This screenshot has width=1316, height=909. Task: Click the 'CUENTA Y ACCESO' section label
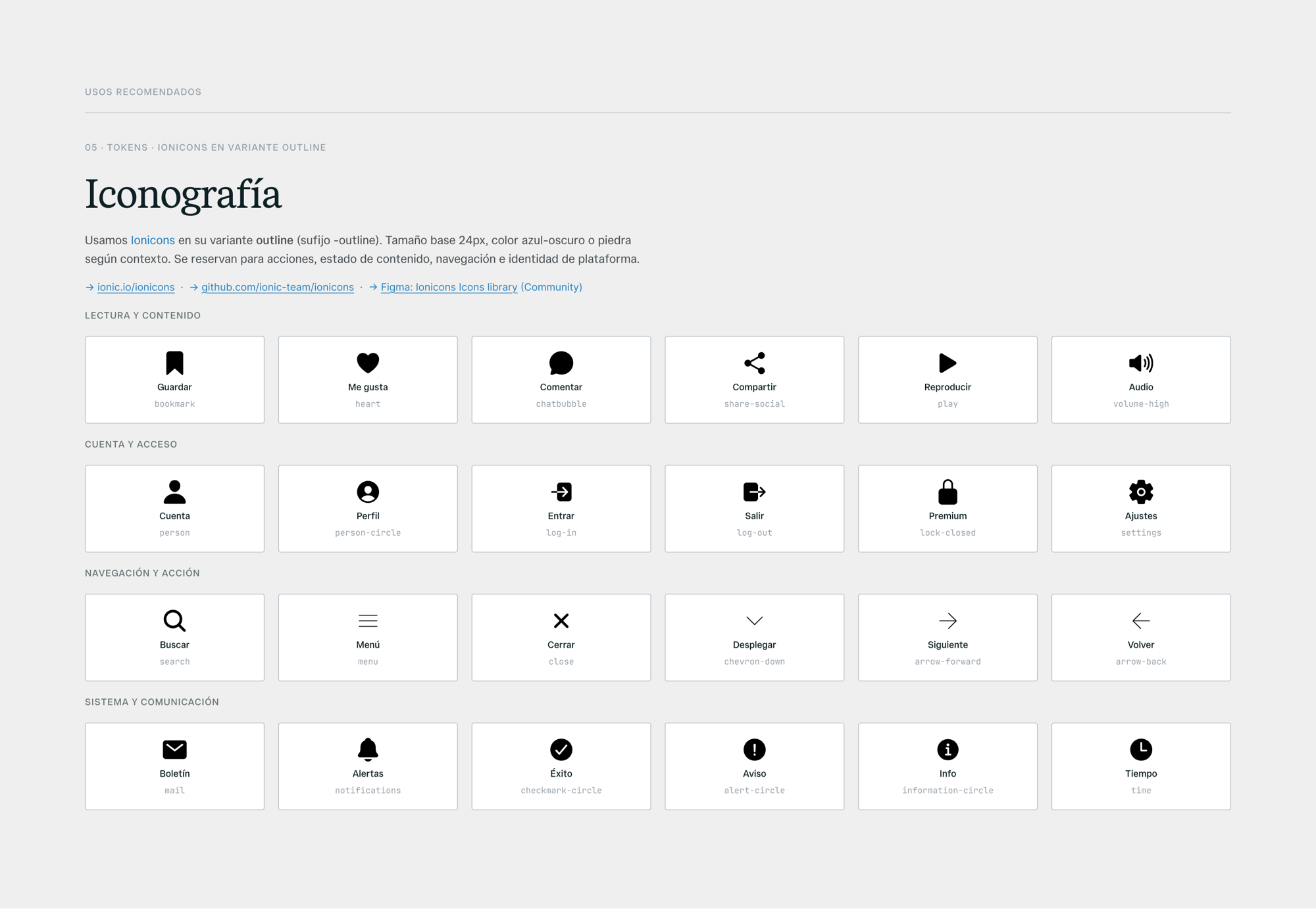click(131, 445)
